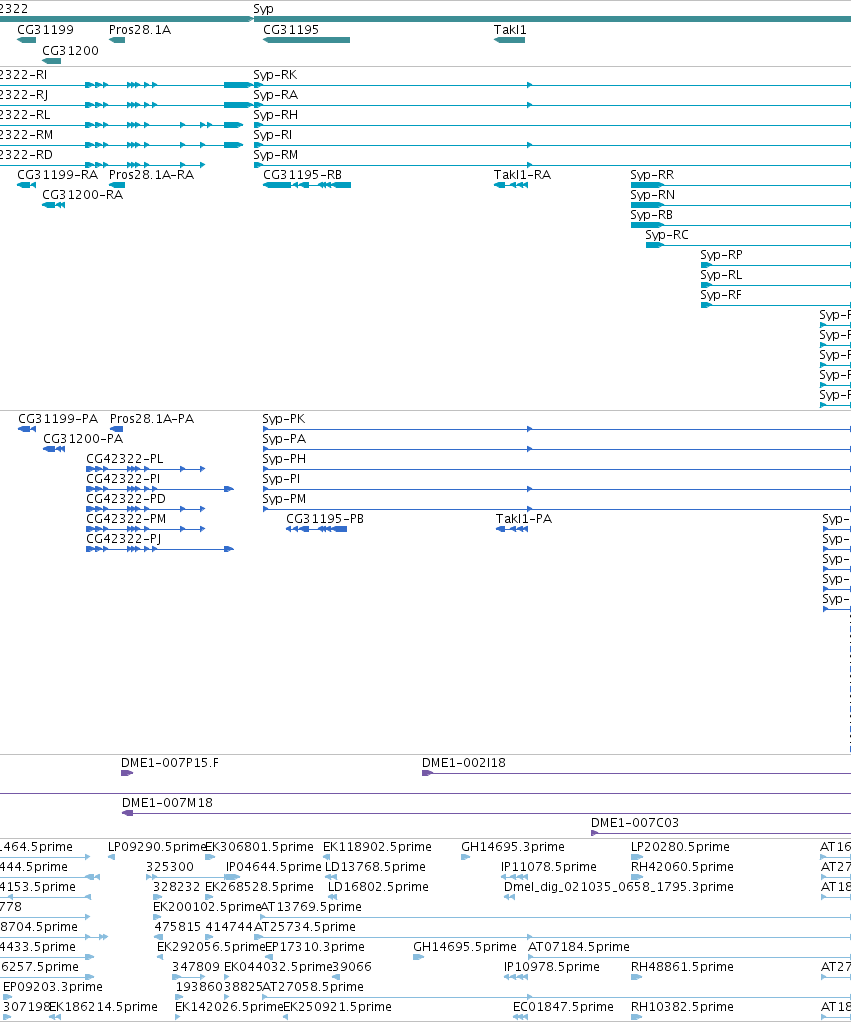Select the Syp-RA transcript label
This screenshot has width=851, height=1022.
tap(276, 95)
